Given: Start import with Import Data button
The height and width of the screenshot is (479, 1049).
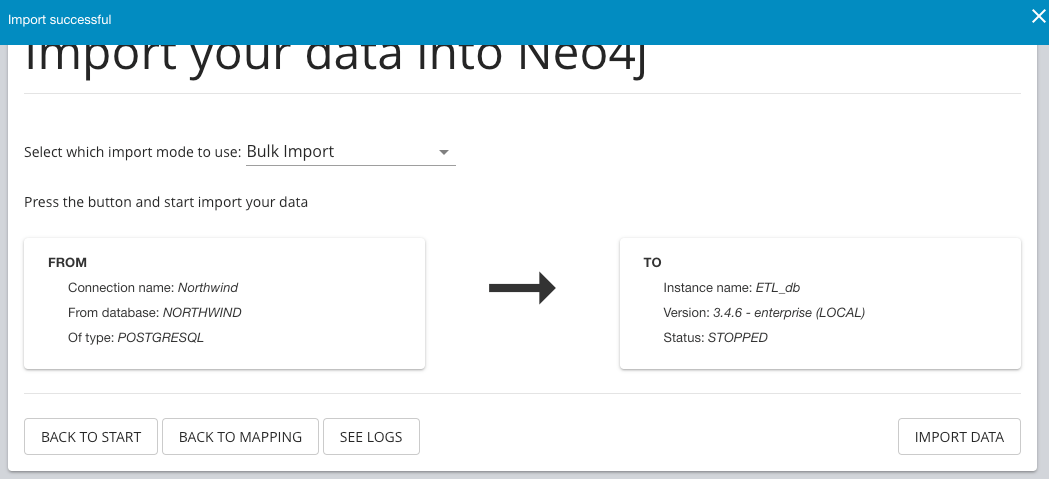Looking at the screenshot, I should point(959,437).
